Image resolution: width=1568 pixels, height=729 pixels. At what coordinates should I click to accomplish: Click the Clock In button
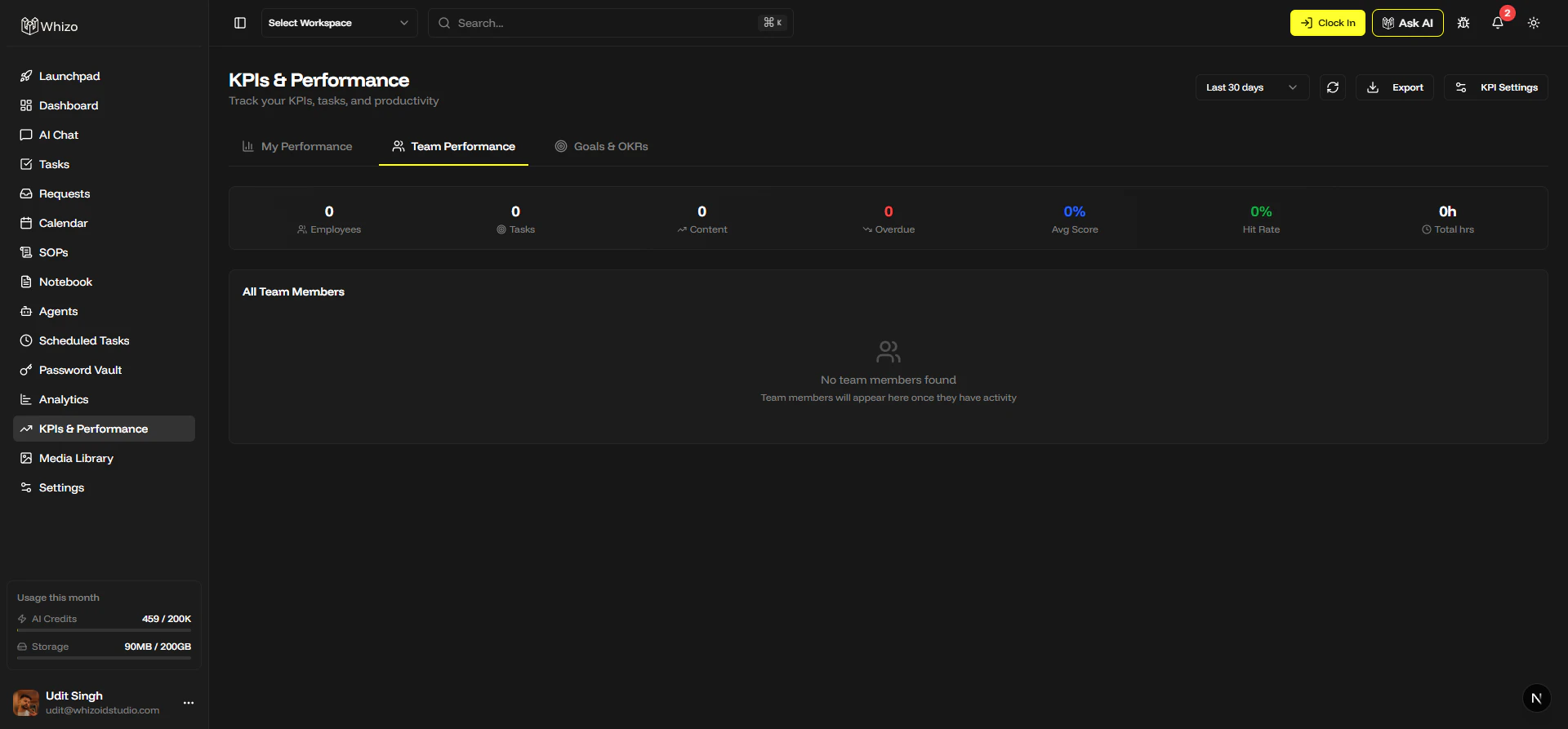pyautogui.click(x=1328, y=23)
